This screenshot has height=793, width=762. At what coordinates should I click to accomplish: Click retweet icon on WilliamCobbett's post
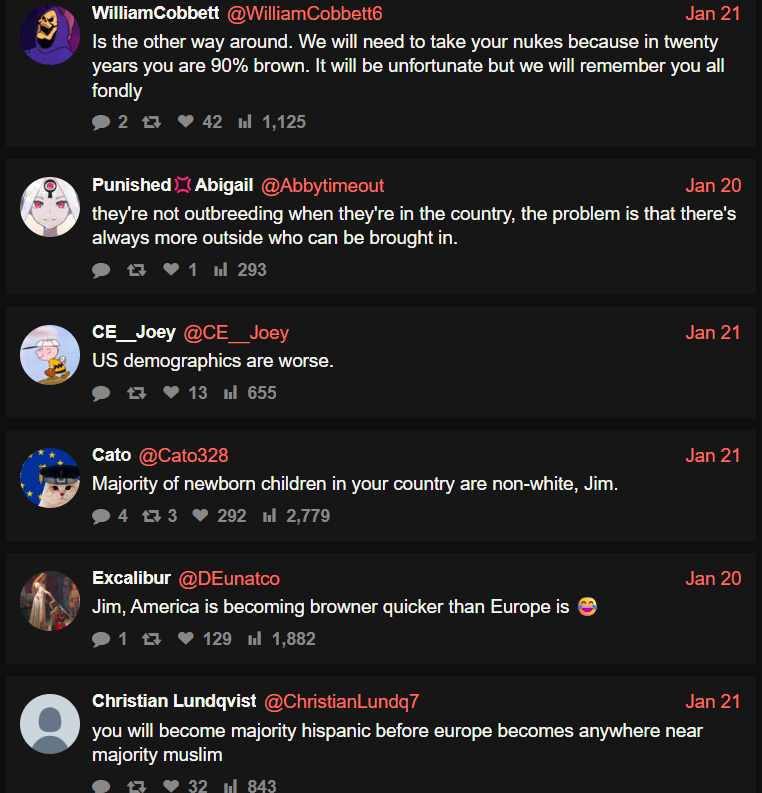[x=151, y=122]
